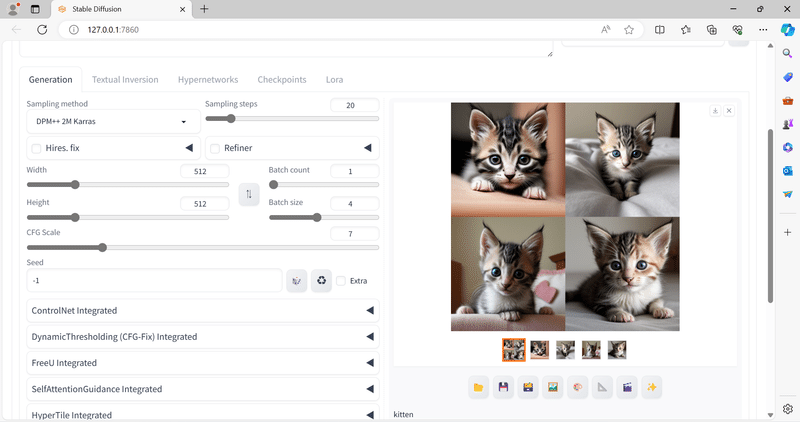Click the save zip archive icon
This screenshot has height=422, width=800.
click(528, 387)
